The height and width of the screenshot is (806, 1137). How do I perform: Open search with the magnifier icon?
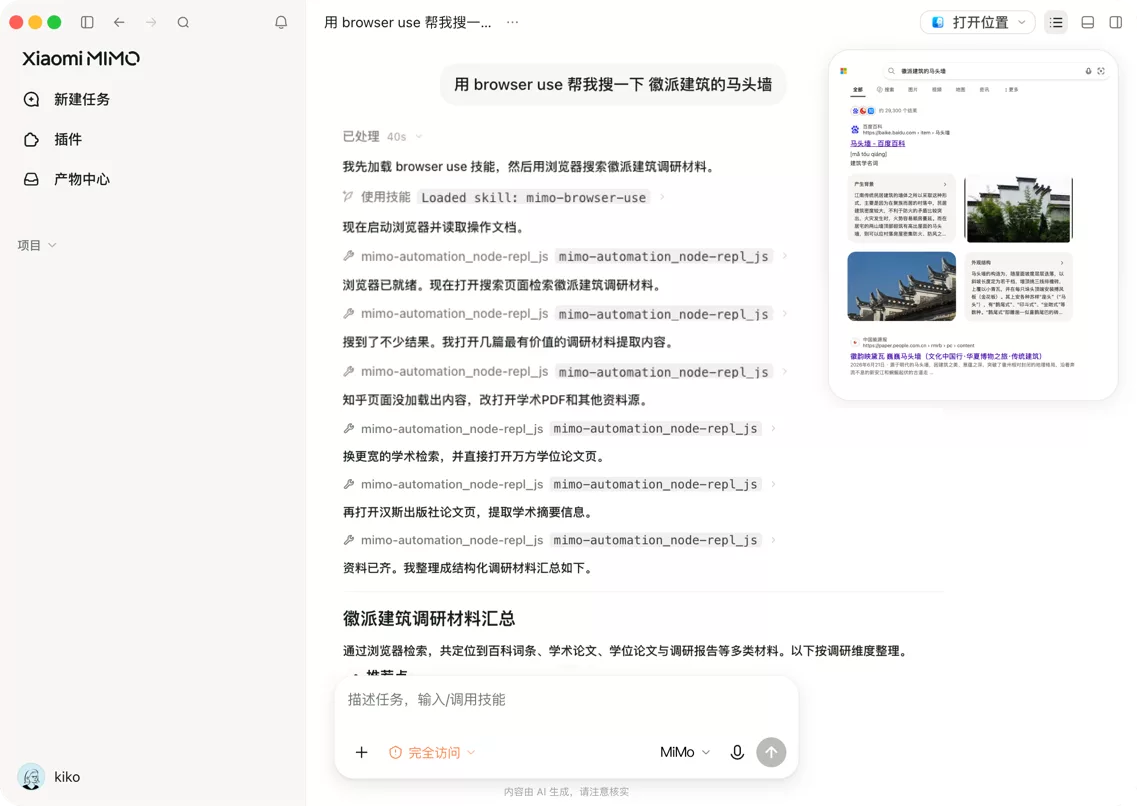coord(183,22)
